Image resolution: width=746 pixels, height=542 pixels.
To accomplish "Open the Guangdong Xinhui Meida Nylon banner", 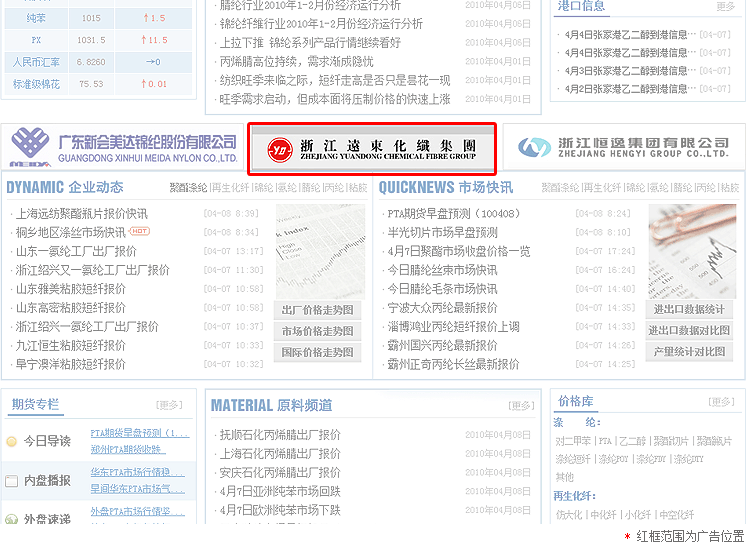I will coord(122,146).
